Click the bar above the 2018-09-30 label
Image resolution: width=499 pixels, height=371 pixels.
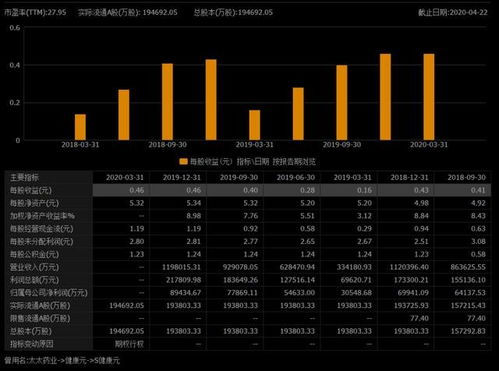pyautogui.click(x=167, y=102)
